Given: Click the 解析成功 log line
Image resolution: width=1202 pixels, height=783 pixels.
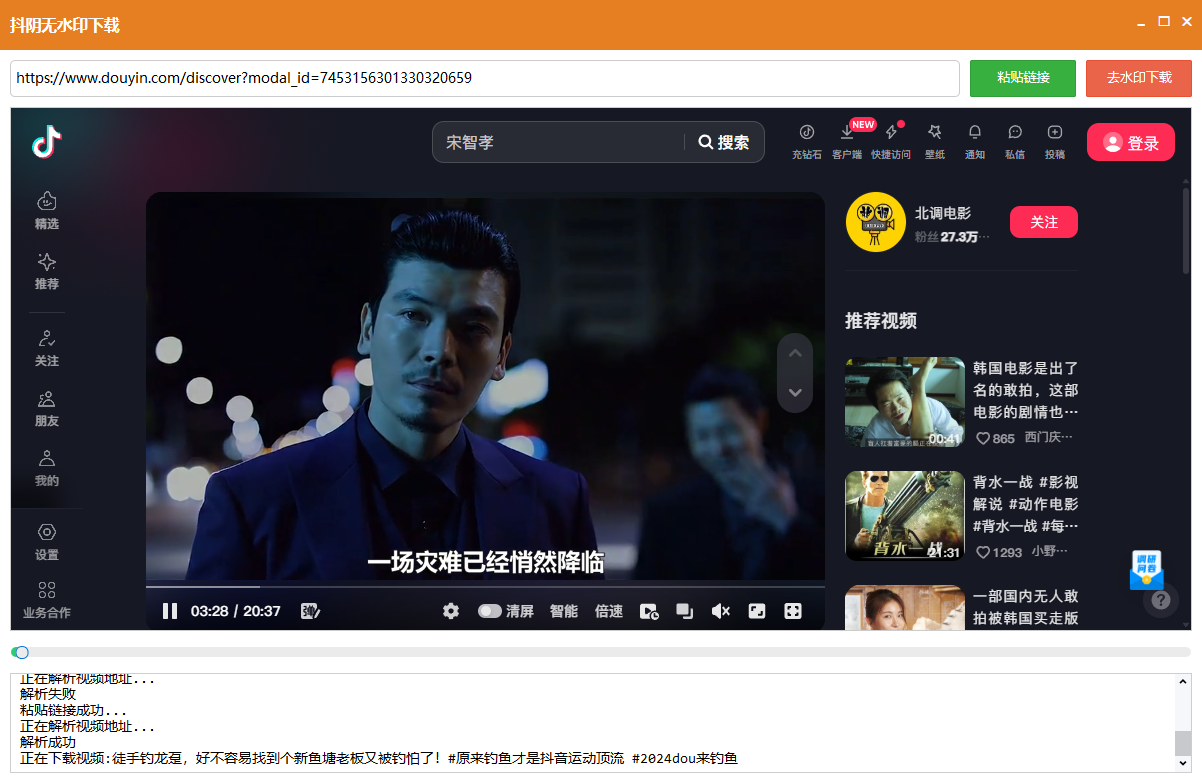Looking at the screenshot, I should click(48, 743).
